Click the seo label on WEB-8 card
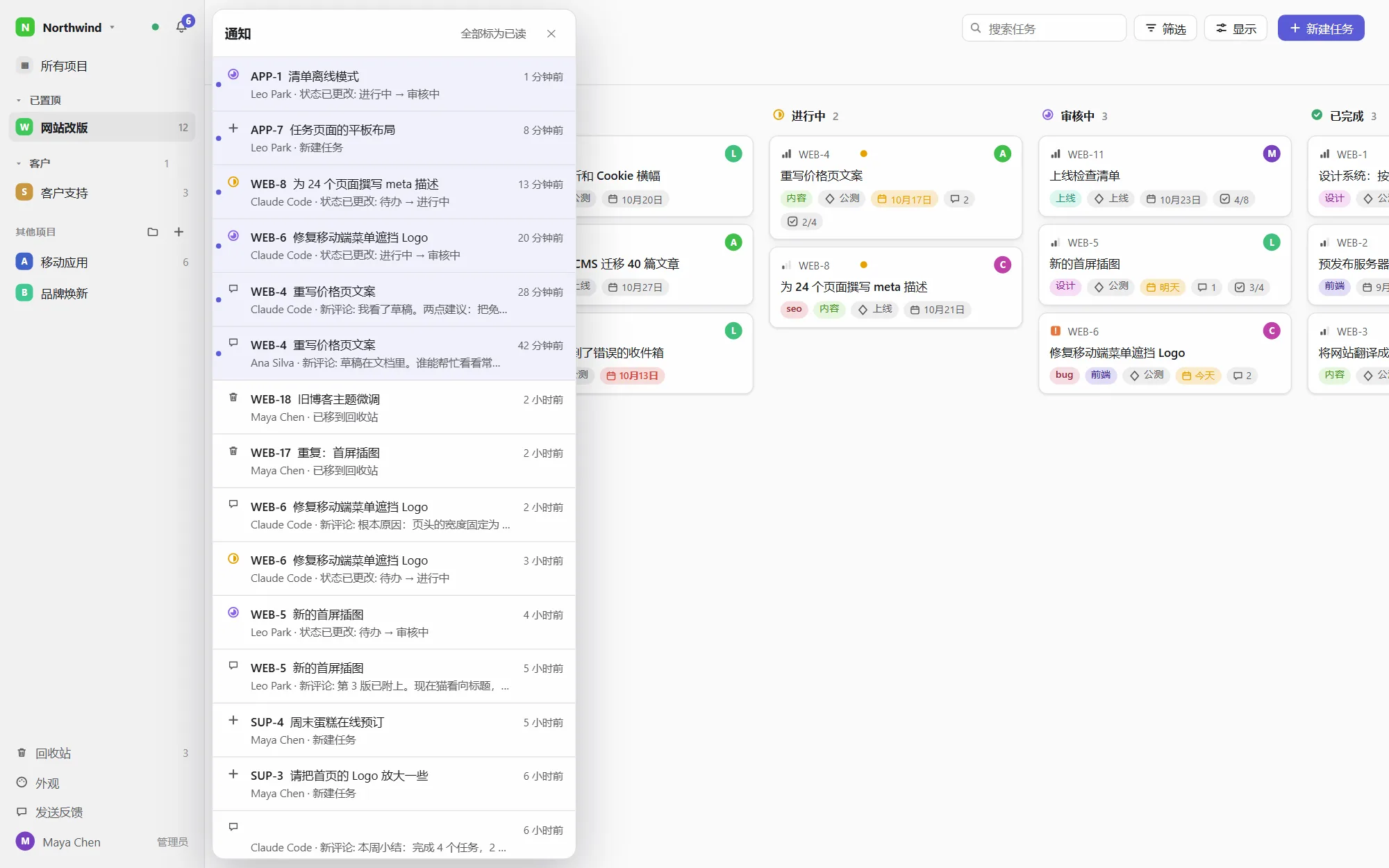1389x868 pixels. (795, 309)
